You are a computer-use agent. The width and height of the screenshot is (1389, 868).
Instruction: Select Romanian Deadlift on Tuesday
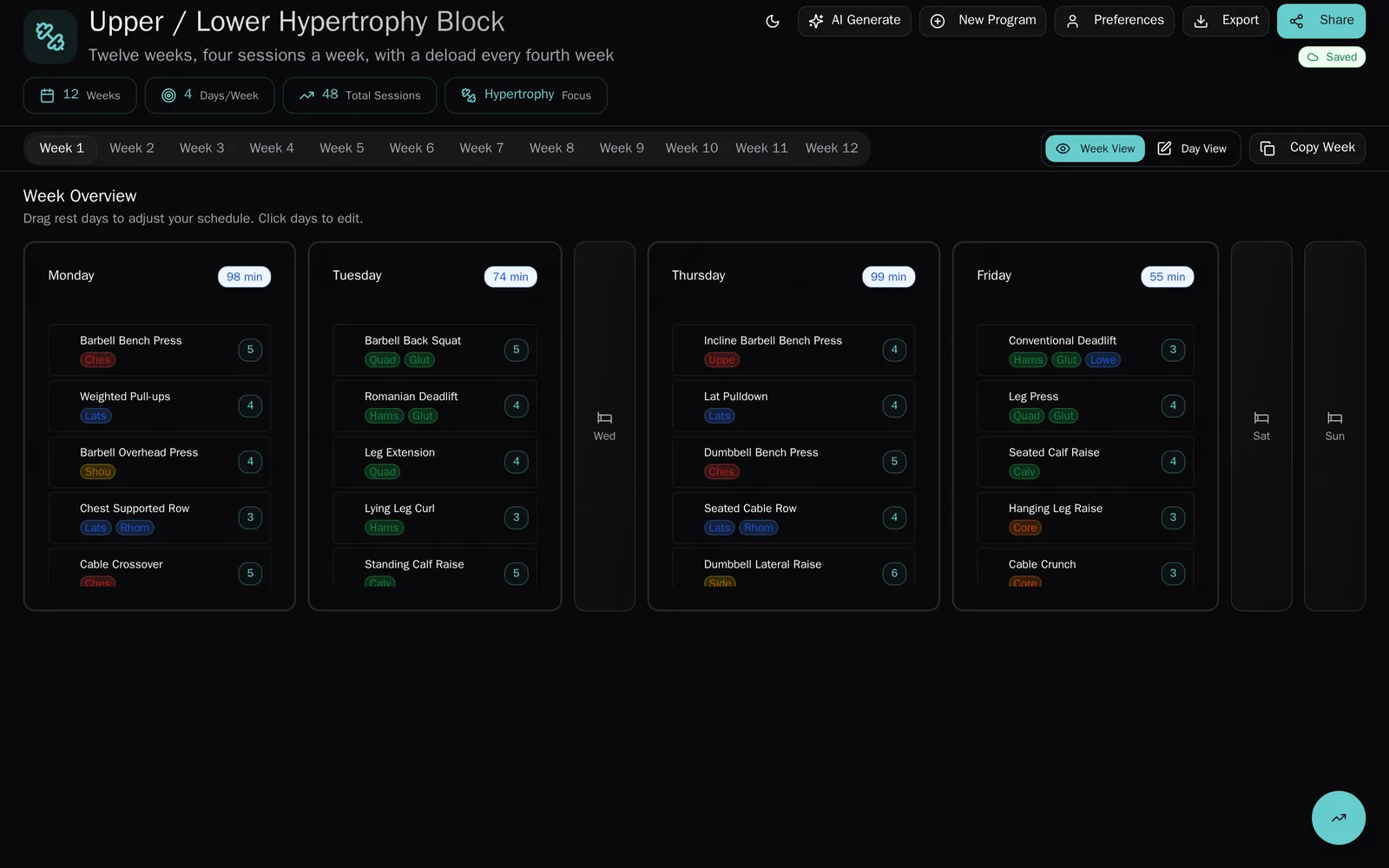click(435, 406)
